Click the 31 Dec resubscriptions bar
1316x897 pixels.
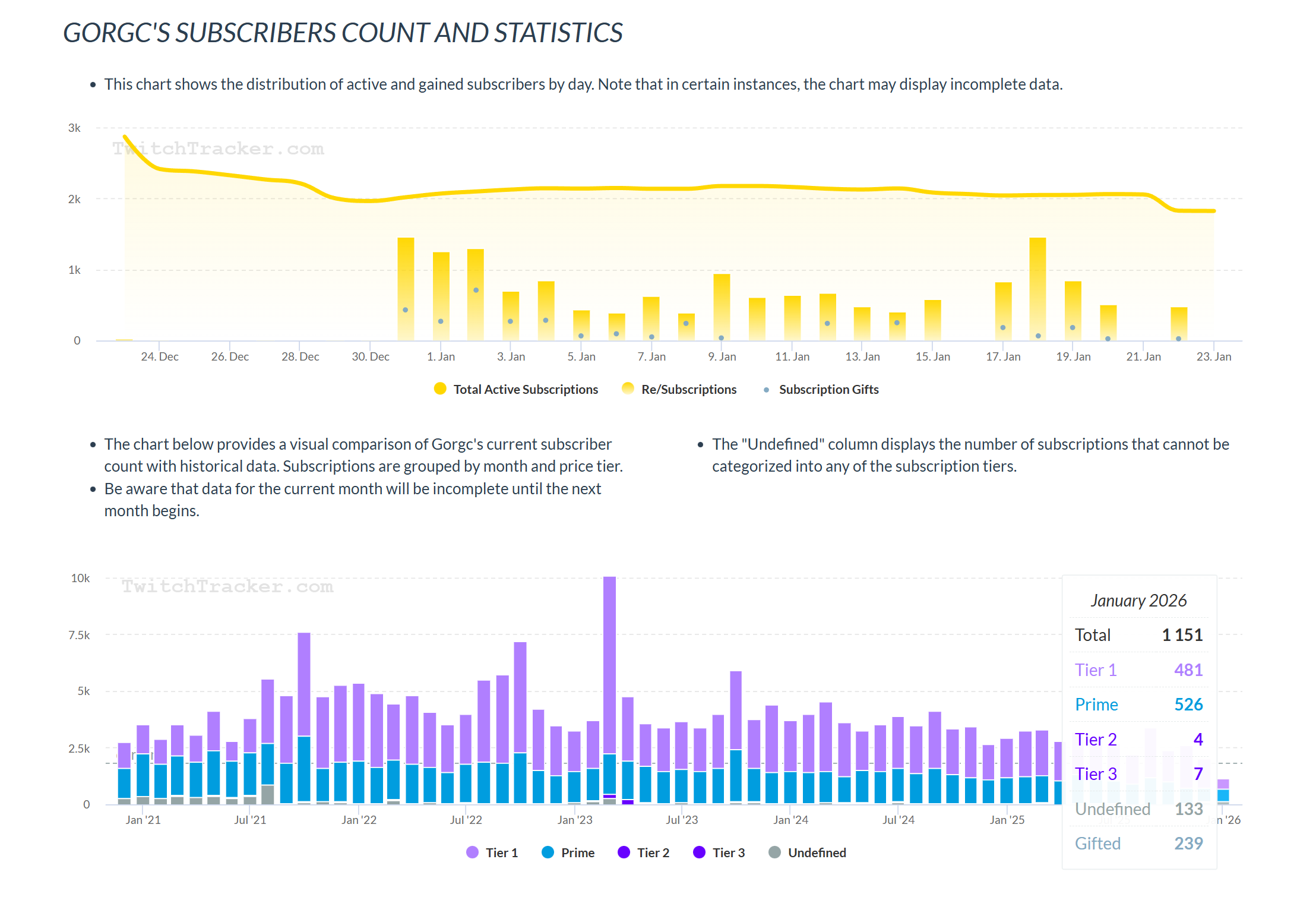coord(406,273)
